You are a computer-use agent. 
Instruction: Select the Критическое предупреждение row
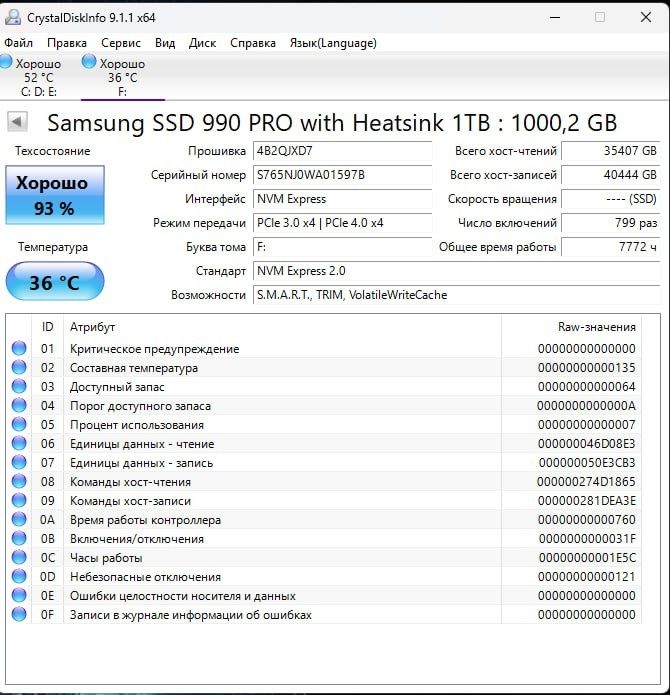[x=324, y=348]
